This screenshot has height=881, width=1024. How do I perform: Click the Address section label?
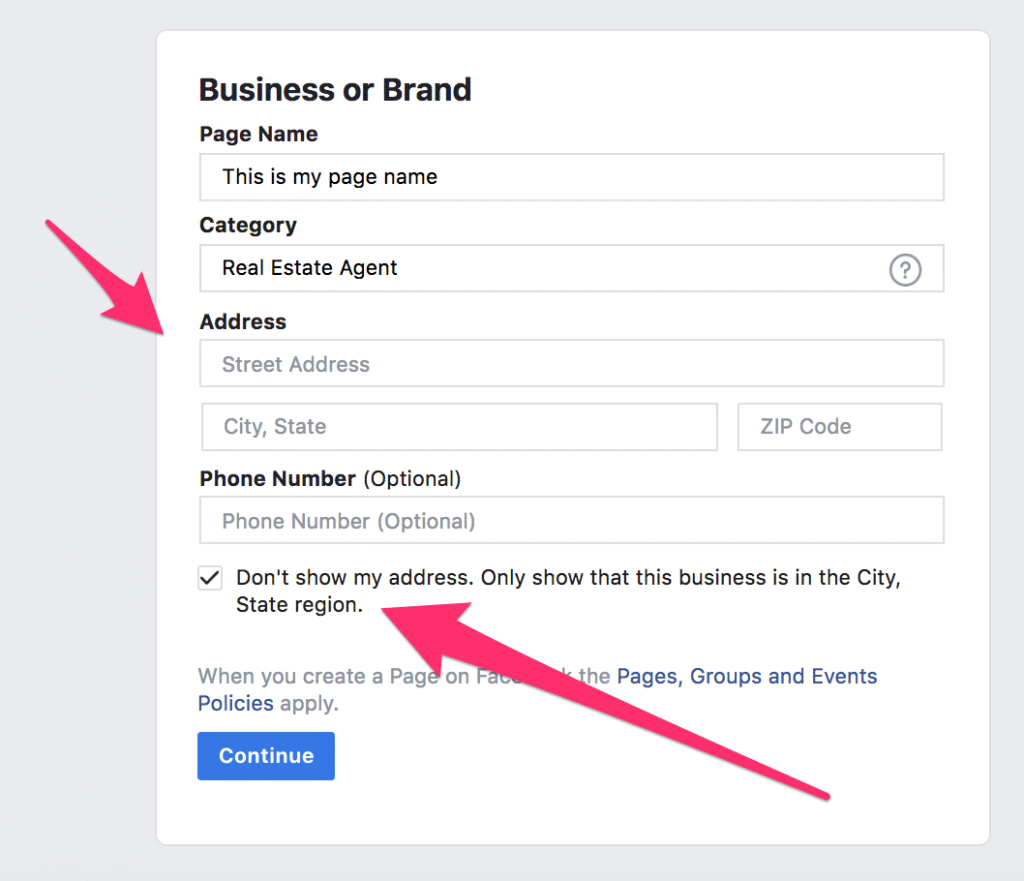[242, 322]
